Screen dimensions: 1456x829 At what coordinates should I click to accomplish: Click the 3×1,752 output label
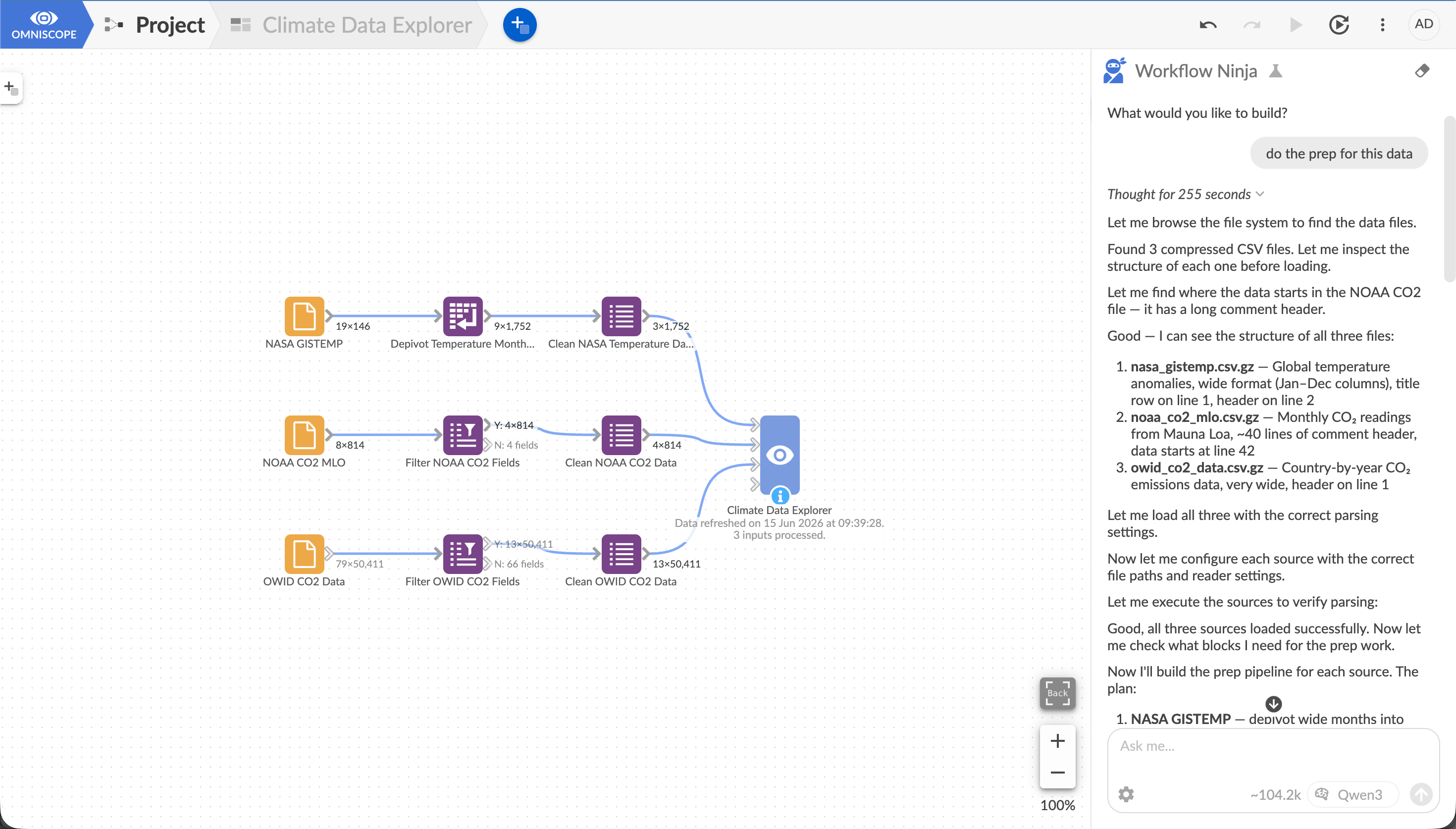pos(671,326)
